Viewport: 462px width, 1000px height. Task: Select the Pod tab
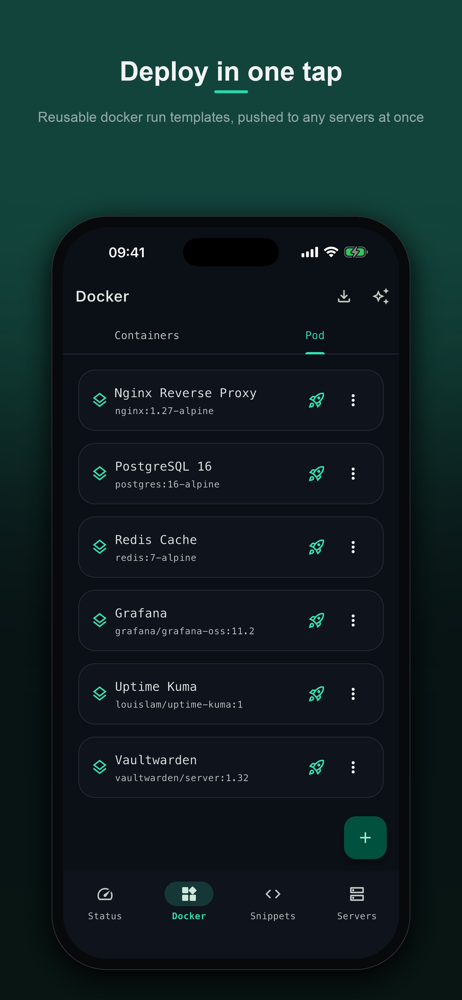[315, 335]
